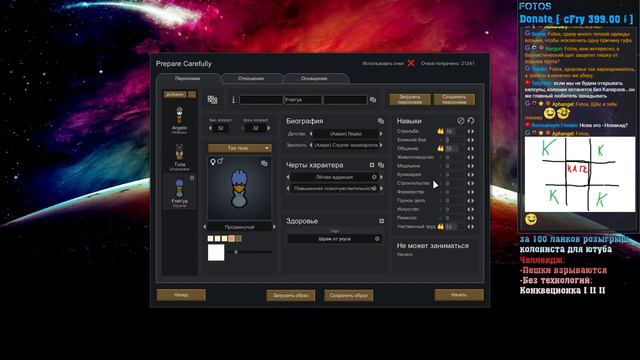The width and height of the screenshot is (640, 360).
Task: Switch to the Оснащение tab
Action: (x=314, y=78)
